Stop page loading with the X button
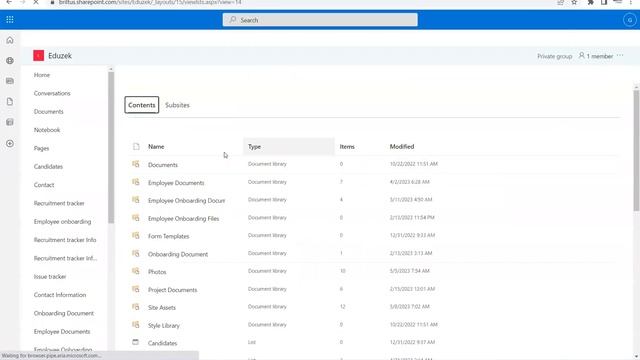 click(x=36, y=2)
